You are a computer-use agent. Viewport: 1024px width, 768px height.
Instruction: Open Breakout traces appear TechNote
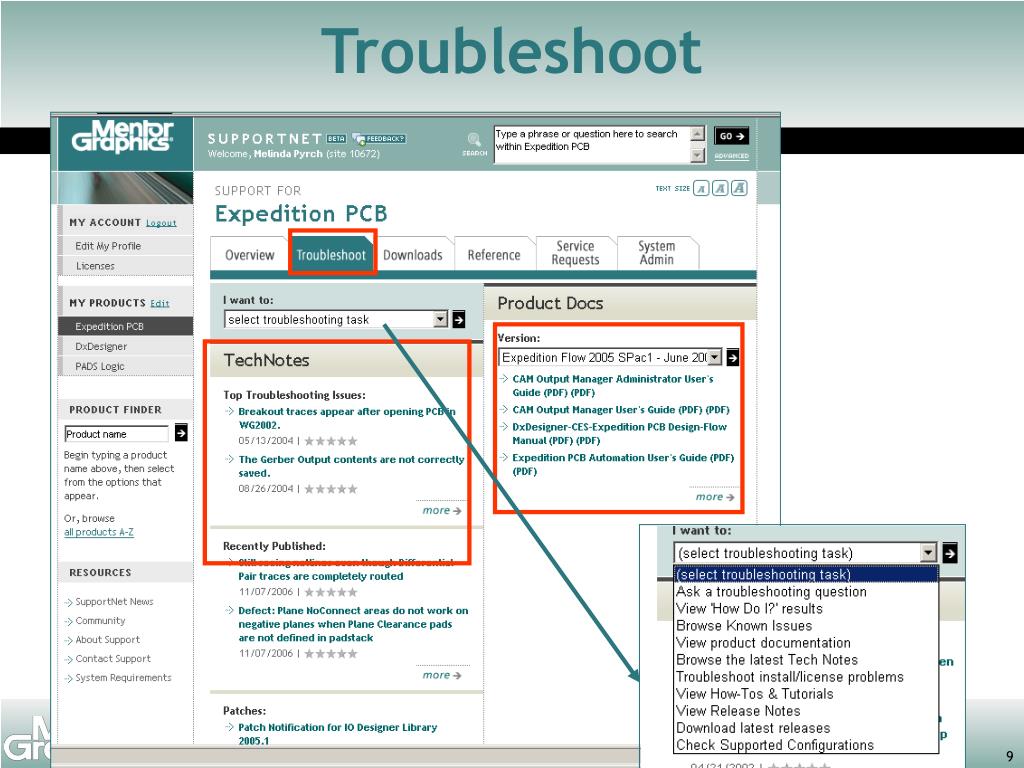tap(347, 419)
